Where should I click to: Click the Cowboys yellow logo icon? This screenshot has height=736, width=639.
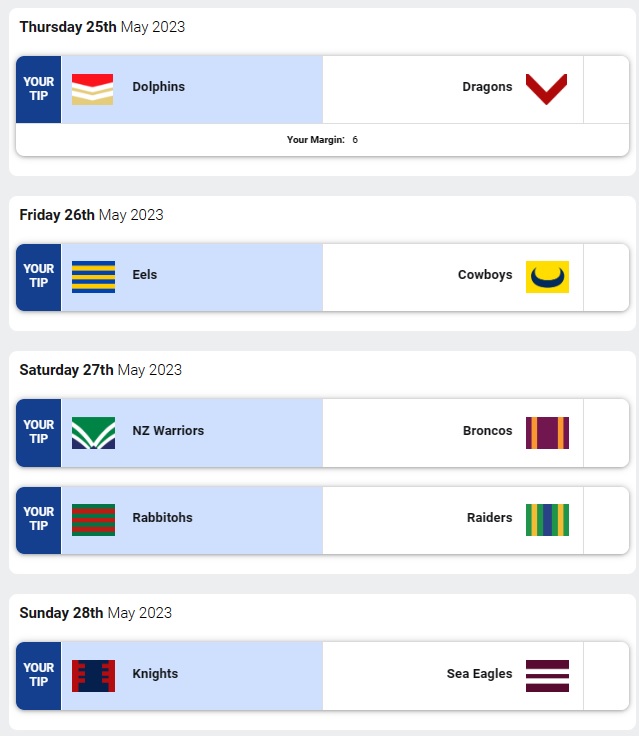pos(547,277)
